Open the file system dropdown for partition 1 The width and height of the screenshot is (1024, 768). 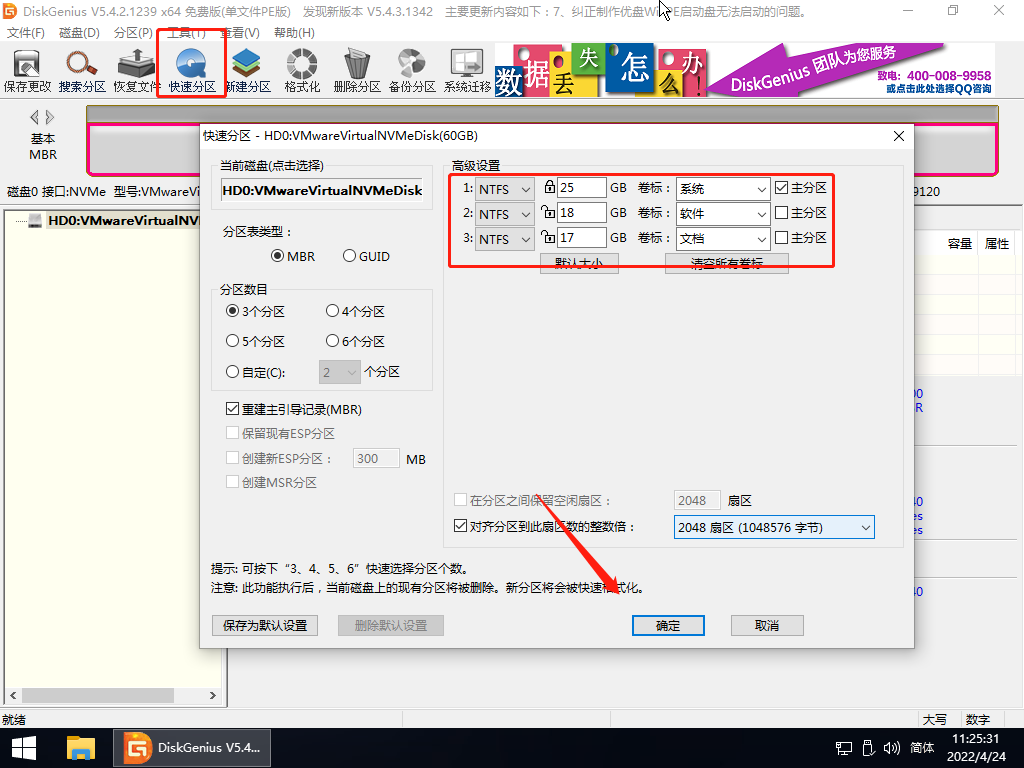pos(505,188)
